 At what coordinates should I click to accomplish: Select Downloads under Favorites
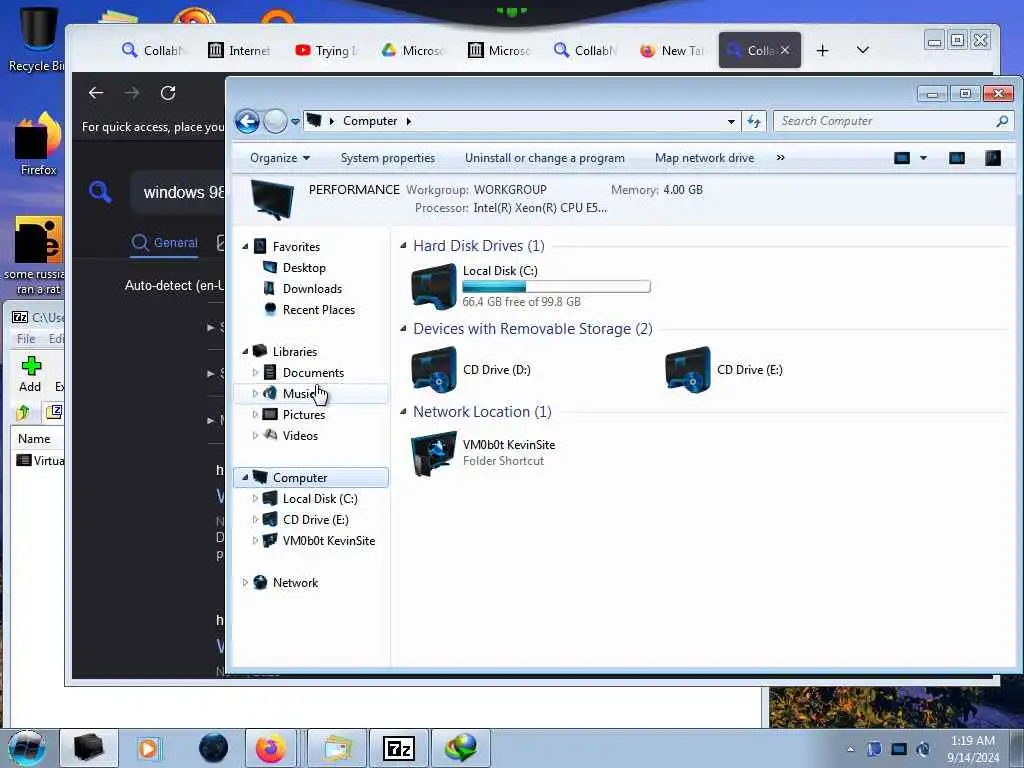pos(312,289)
